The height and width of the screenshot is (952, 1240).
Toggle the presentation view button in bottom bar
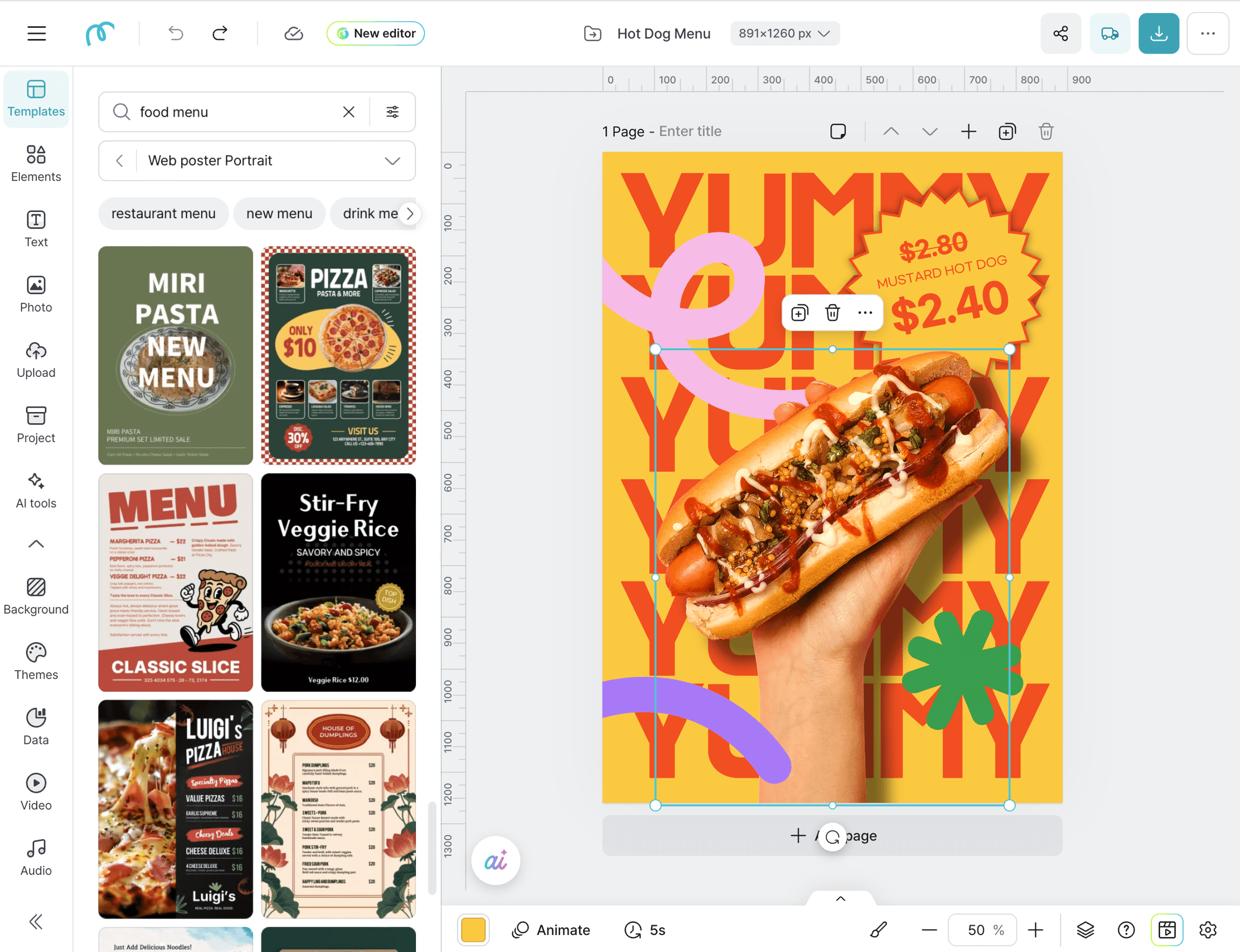(x=1167, y=930)
